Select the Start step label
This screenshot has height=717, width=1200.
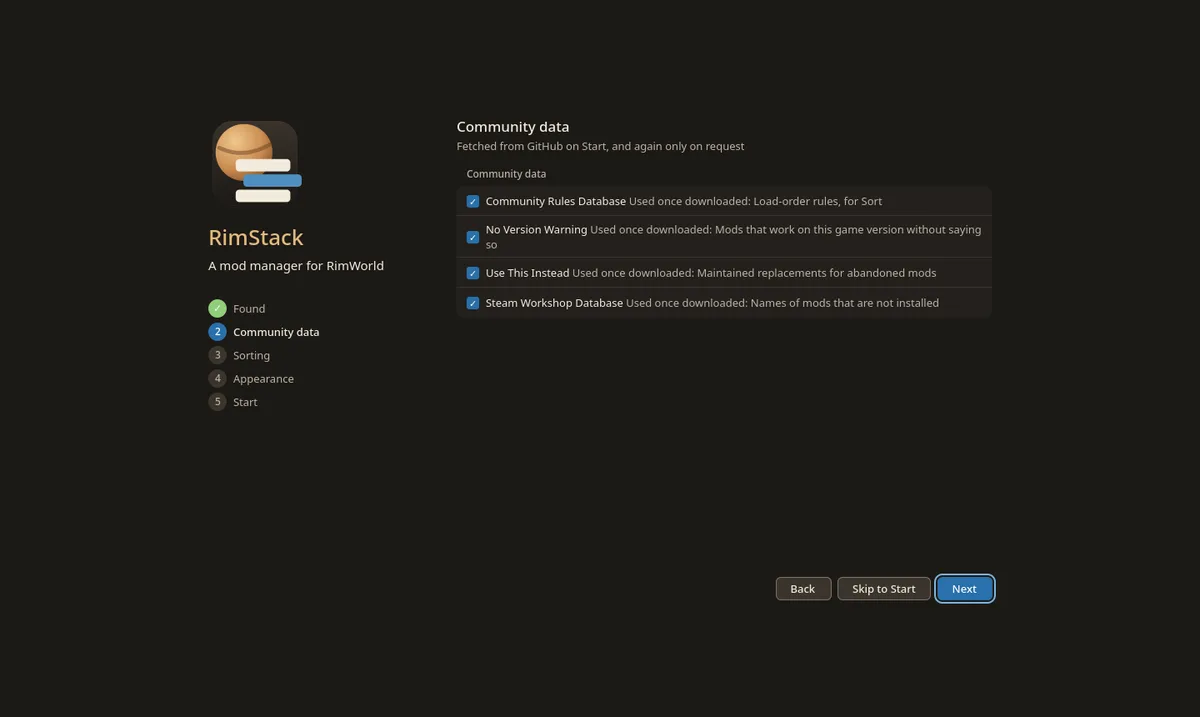pos(245,402)
